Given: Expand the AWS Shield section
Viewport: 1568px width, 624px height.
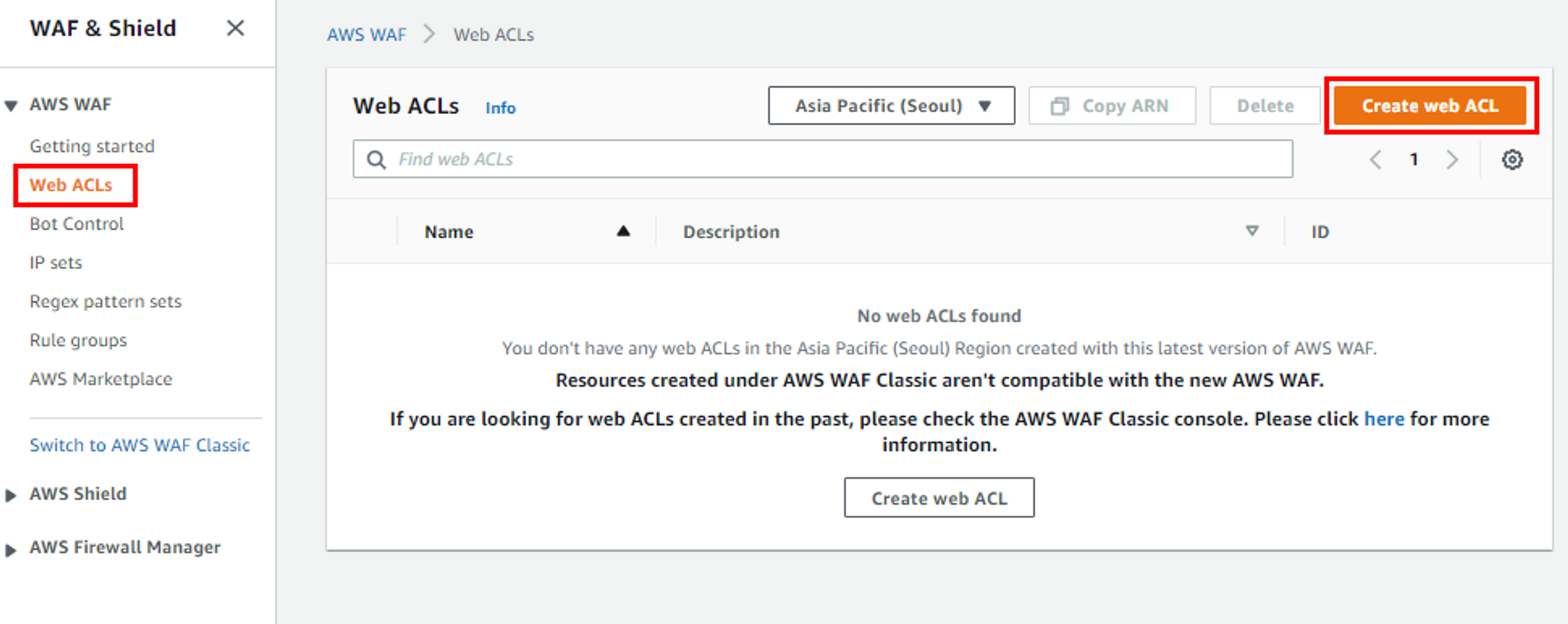Looking at the screenshot, I should 11,495.
